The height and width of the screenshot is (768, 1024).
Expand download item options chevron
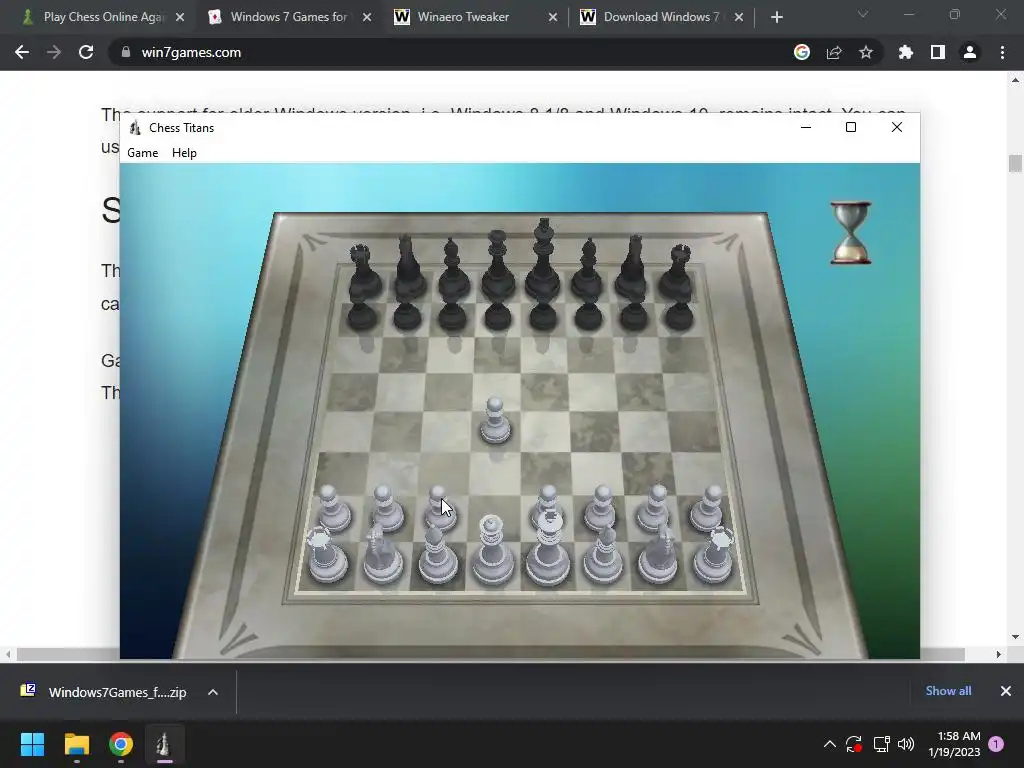[x=213, y=692]
